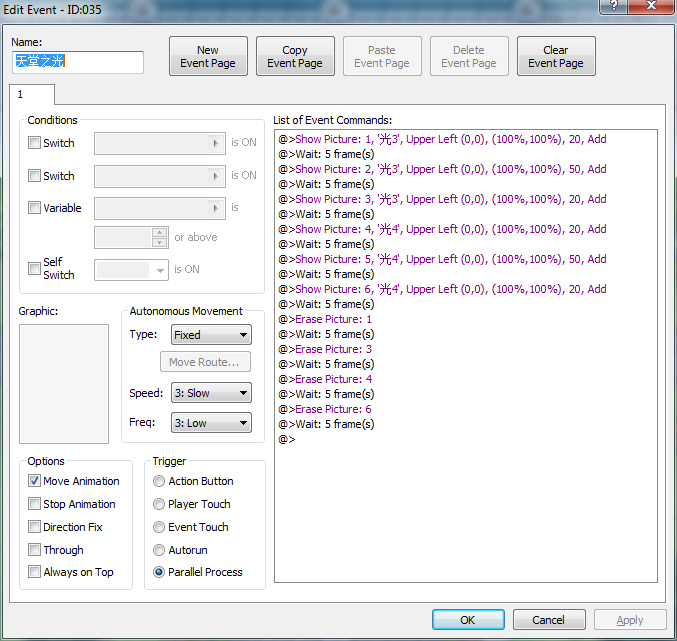Image resolution: width=677 pixels, height=641 pixels.
Task: Open the Variable selector arrow
Action: [215, 208]
